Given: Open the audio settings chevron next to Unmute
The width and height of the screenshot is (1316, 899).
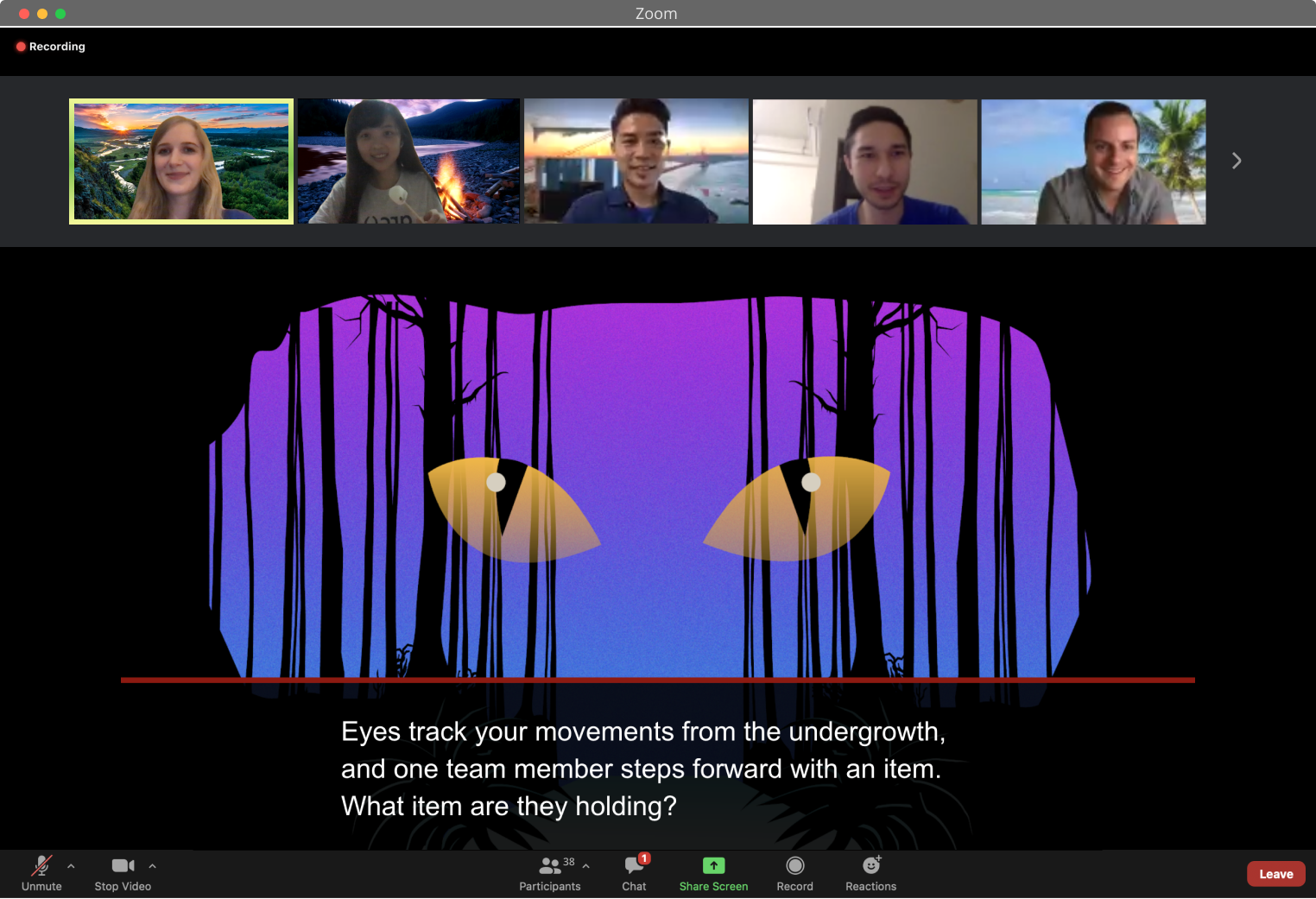Looking at the screenshot, I should click(x=70, y=866).
